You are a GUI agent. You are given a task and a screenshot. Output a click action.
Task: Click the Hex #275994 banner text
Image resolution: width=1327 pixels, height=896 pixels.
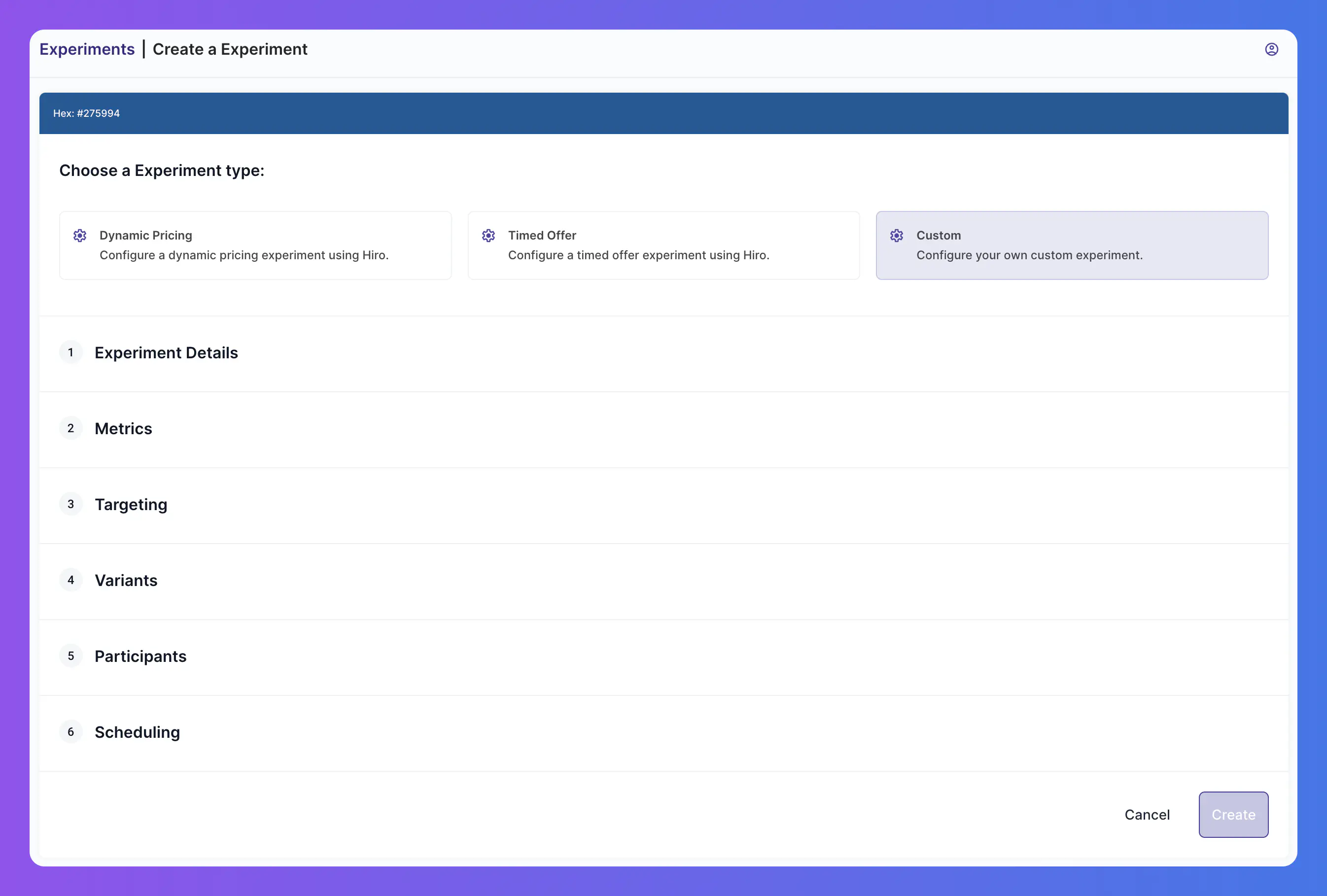pyautogui.click(x=86, y=113)
